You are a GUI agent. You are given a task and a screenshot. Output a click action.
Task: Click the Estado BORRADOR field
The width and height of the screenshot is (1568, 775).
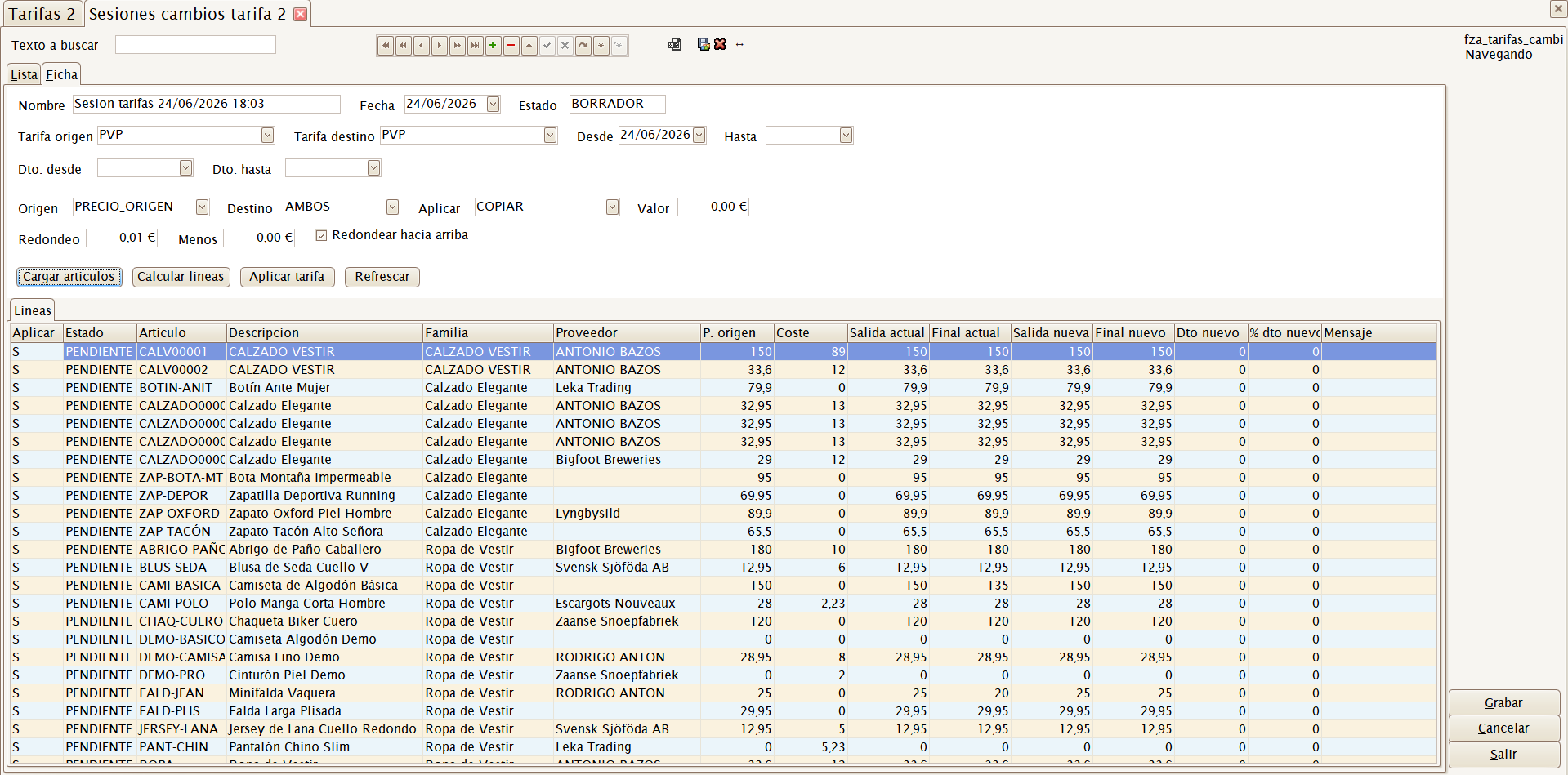pos(617,104)
